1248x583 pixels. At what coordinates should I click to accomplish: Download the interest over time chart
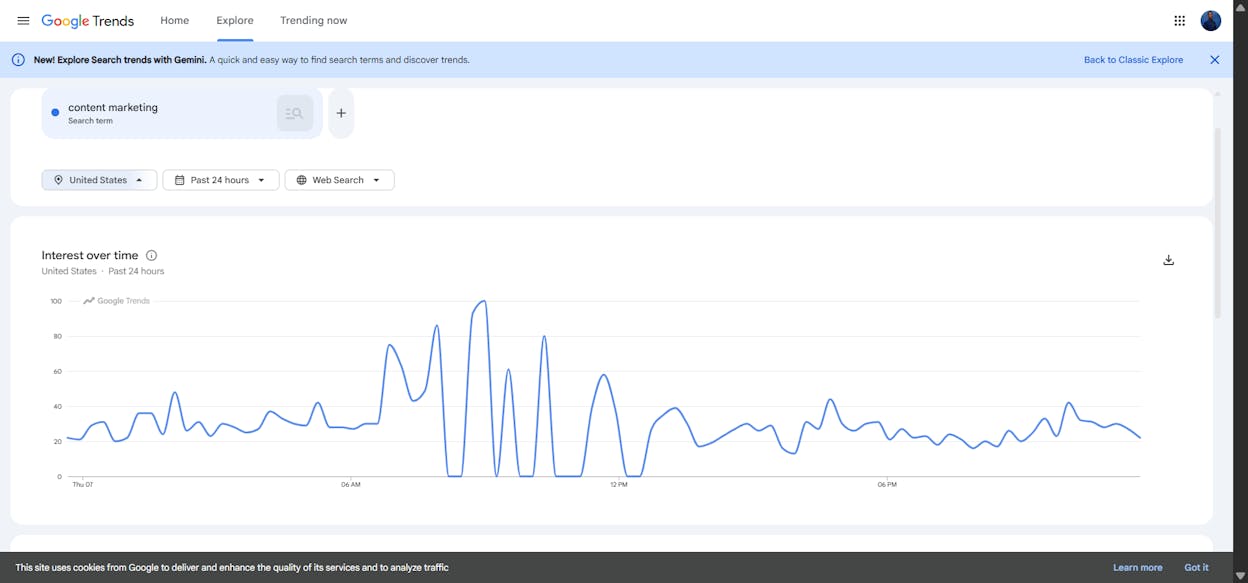(x=1168, y=260)
